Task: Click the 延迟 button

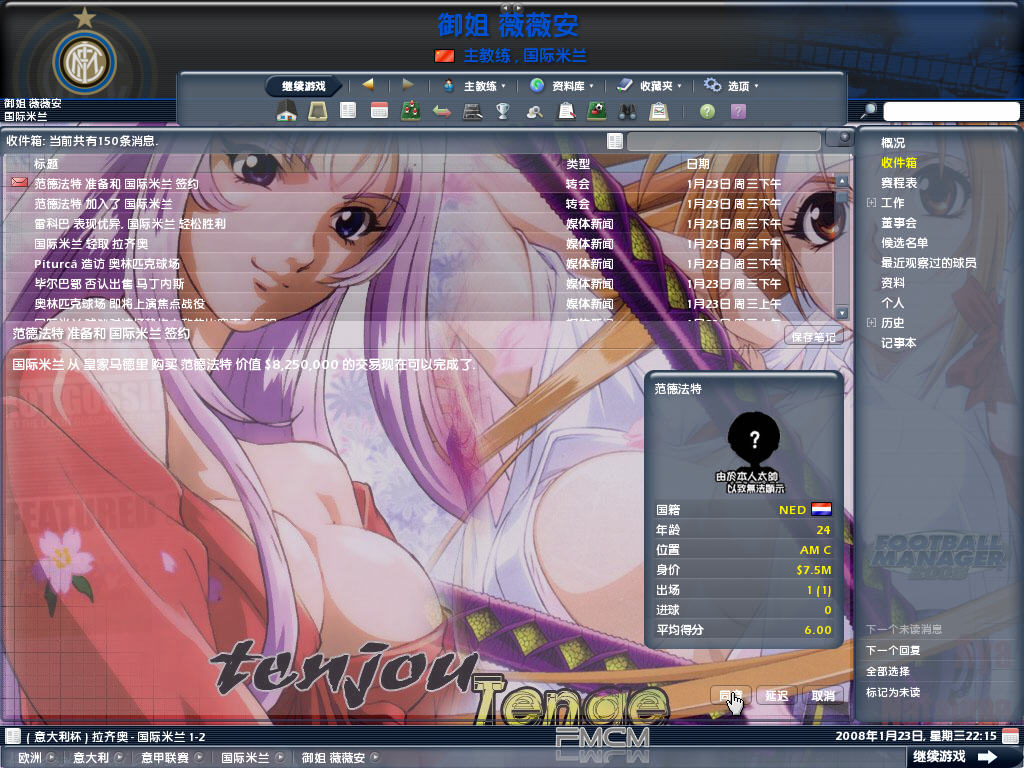Action: tap(776, 695)
